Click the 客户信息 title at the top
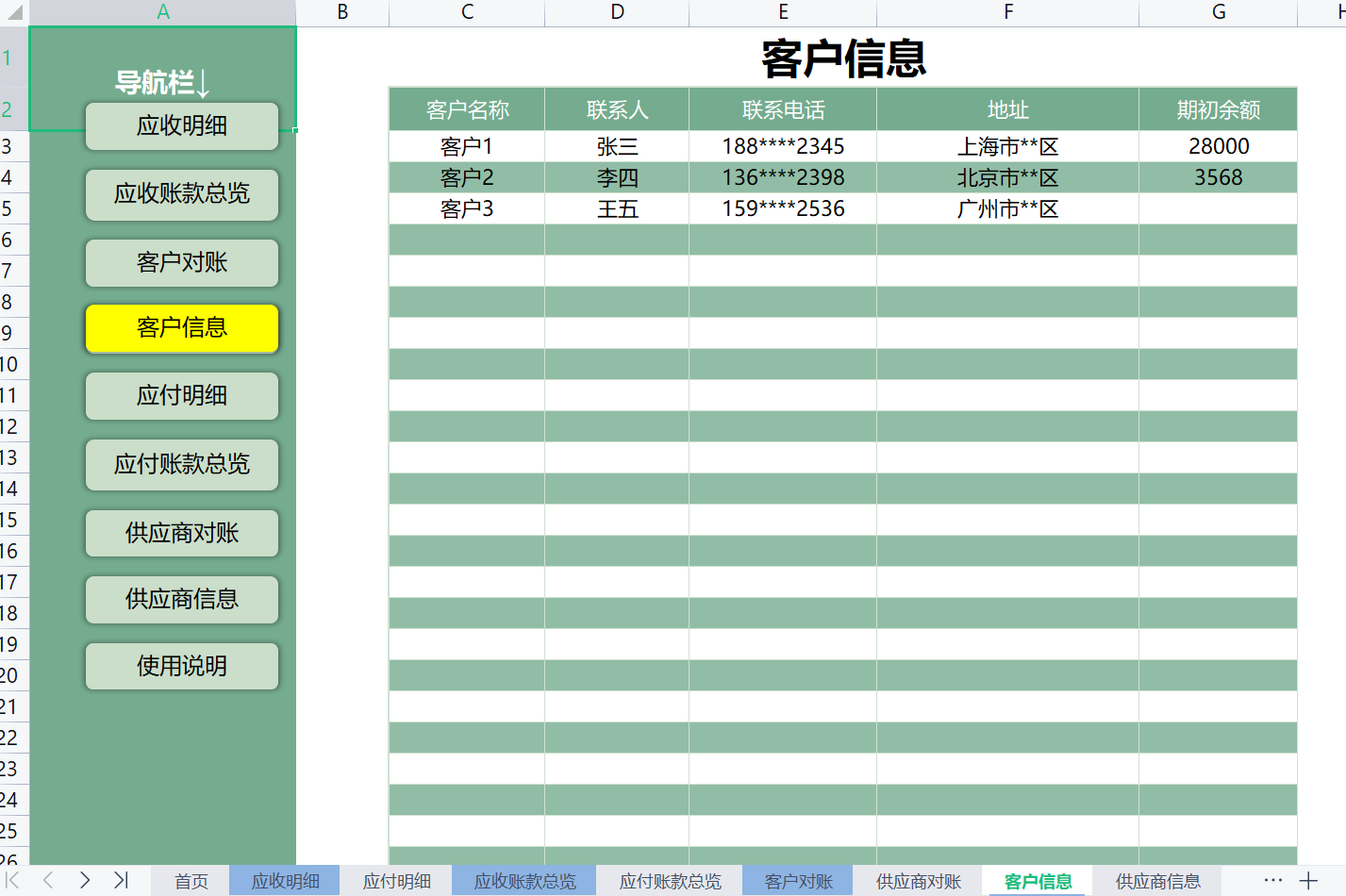 click(843, 58)
